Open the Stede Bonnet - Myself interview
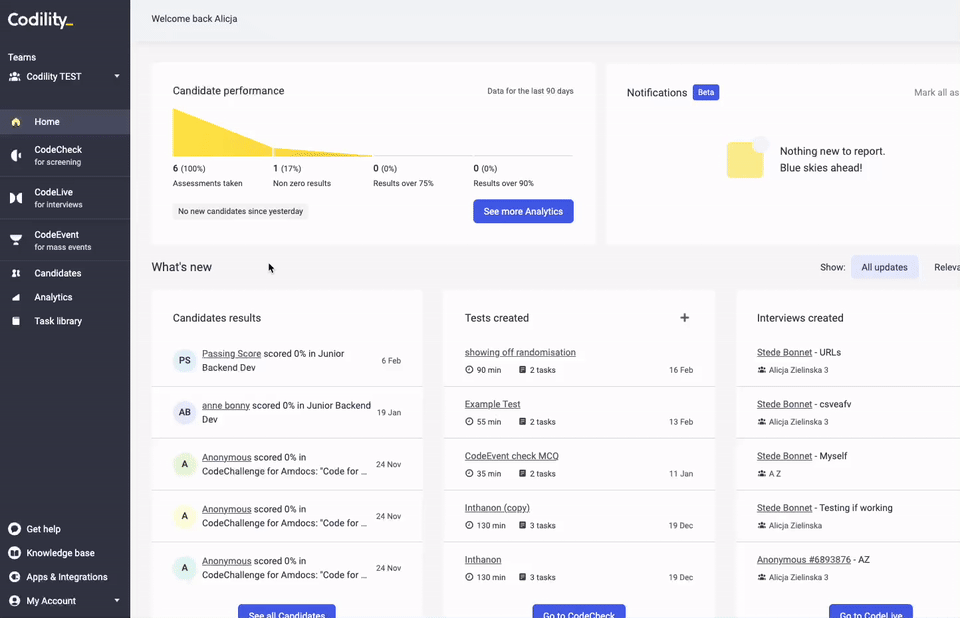 784,456
